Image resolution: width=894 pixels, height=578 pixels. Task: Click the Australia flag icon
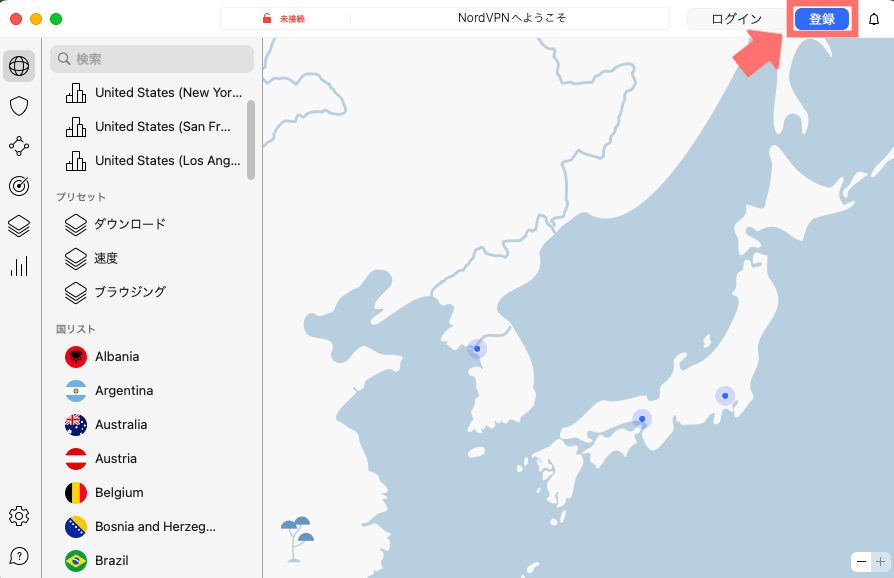pos(76,425)
